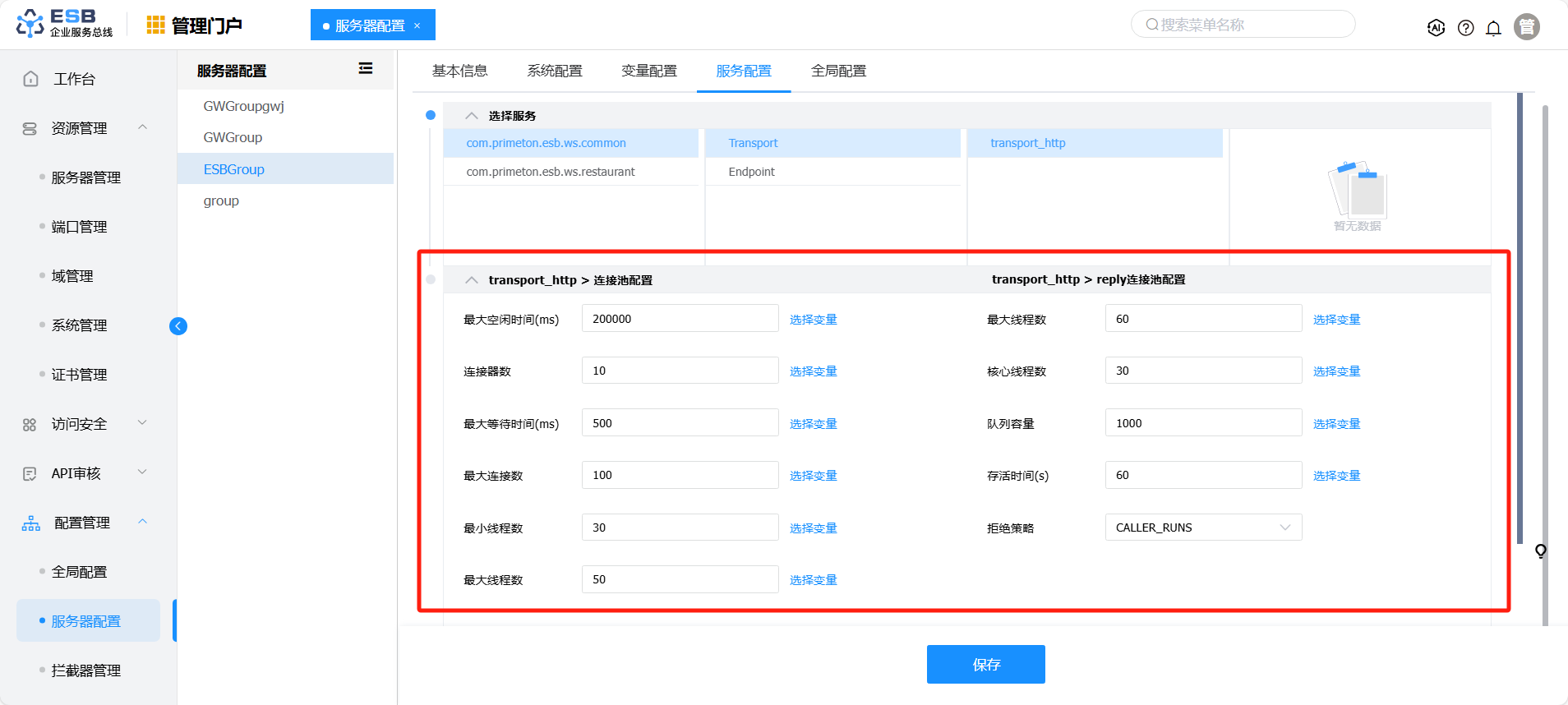The image size is (1568, 705).
Task: Switch to the 全局配置 tab
Action: click(838, 71)
